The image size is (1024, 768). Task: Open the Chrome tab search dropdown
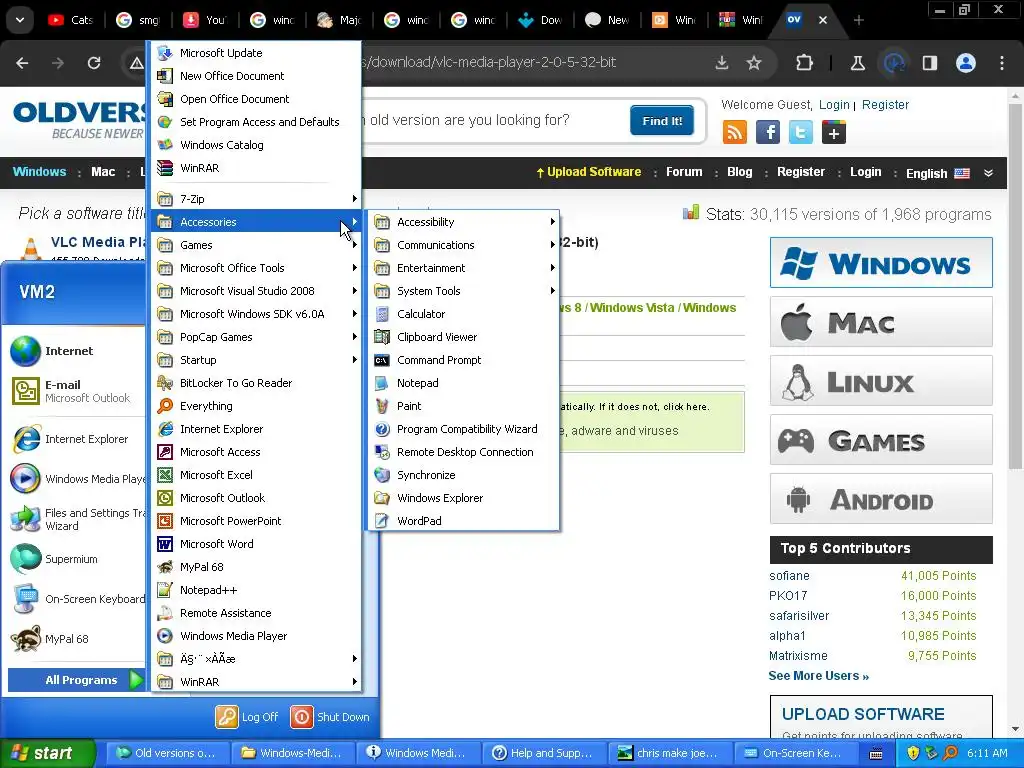[20, 20]
